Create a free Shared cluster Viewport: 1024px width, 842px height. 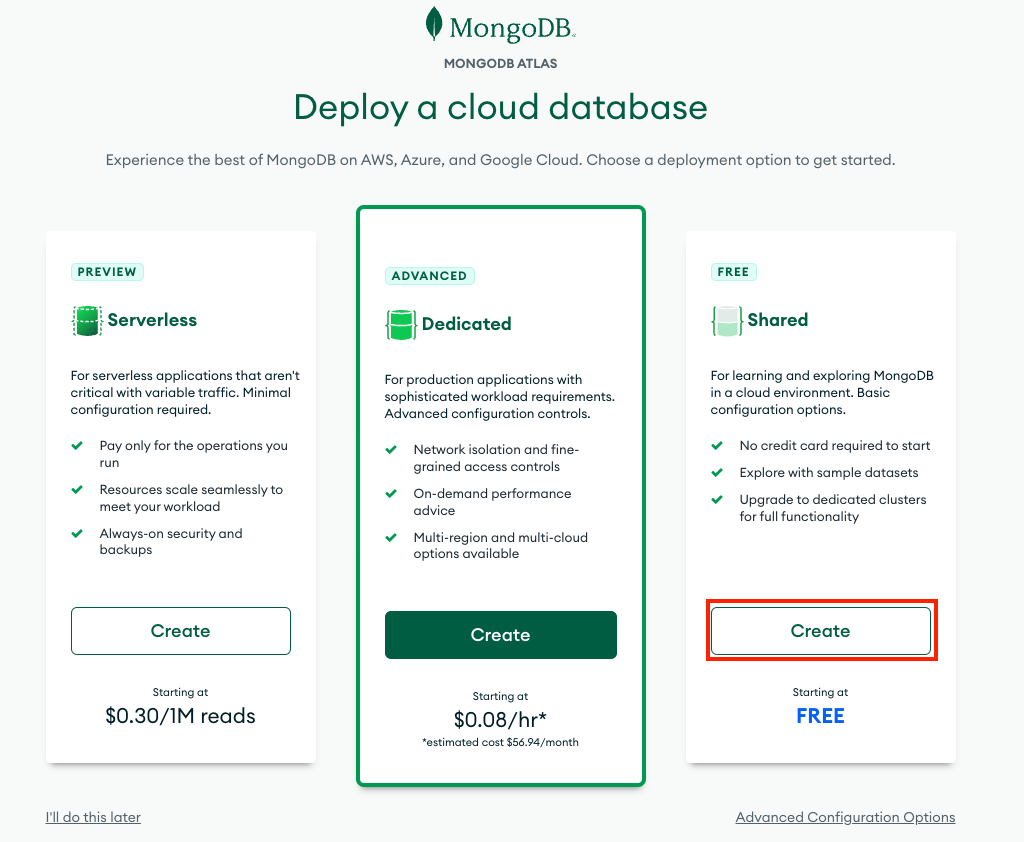click(821, 631)
